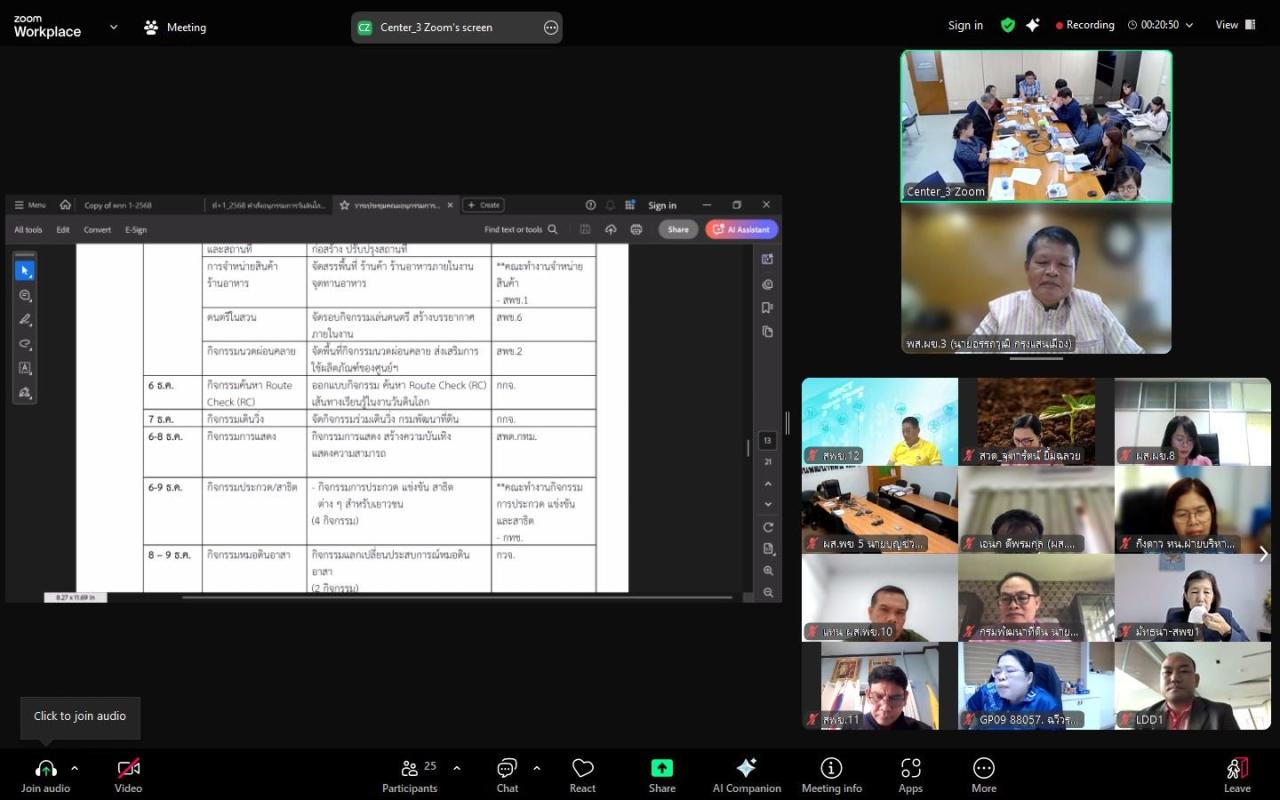Expand audio options arrow beside Join audio
The image size is (1280, 800).
coord(74,768)
